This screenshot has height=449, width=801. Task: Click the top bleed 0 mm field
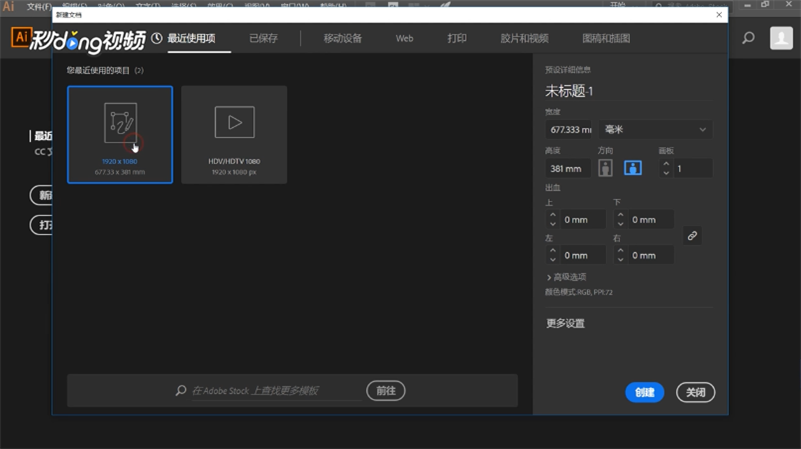click(582, 220)
